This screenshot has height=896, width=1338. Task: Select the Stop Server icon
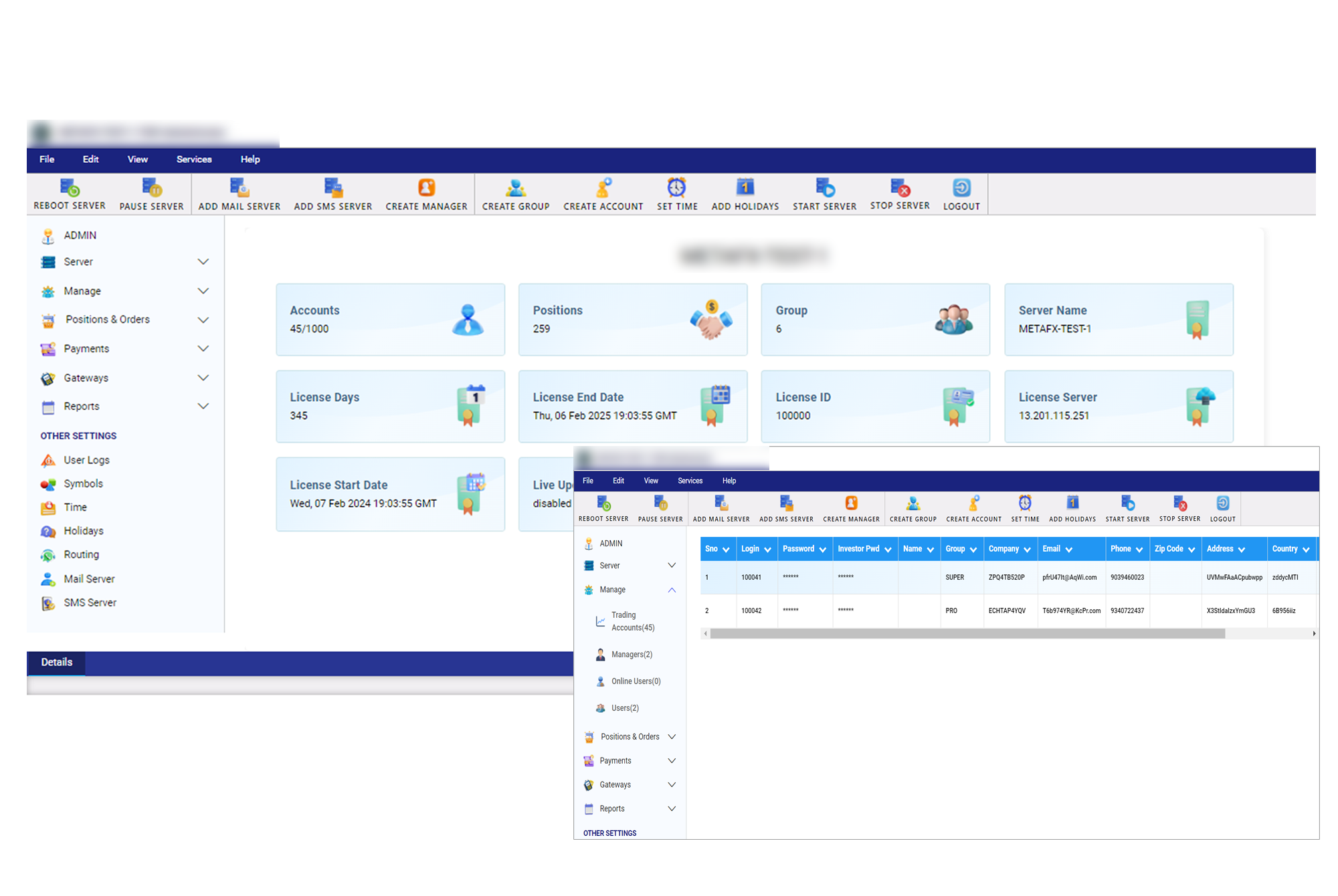(x=900, y=193)
